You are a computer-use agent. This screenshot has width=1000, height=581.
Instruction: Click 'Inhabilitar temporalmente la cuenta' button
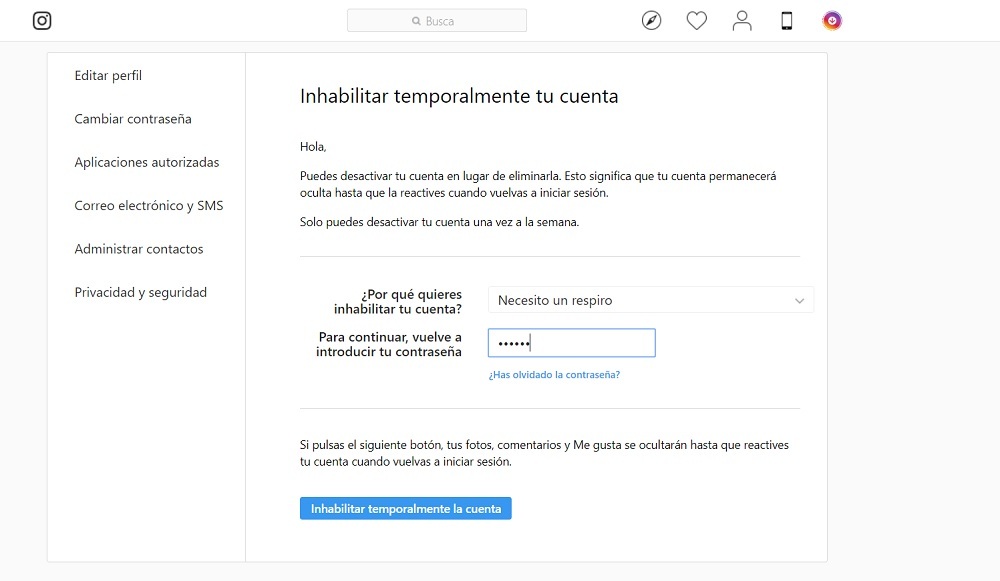click(x=406, y=508)
